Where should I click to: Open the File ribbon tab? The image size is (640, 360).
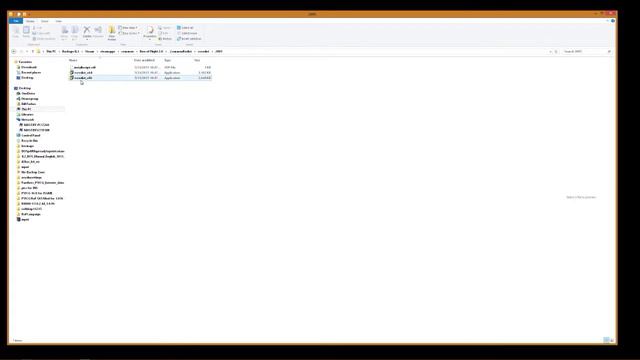16,21
